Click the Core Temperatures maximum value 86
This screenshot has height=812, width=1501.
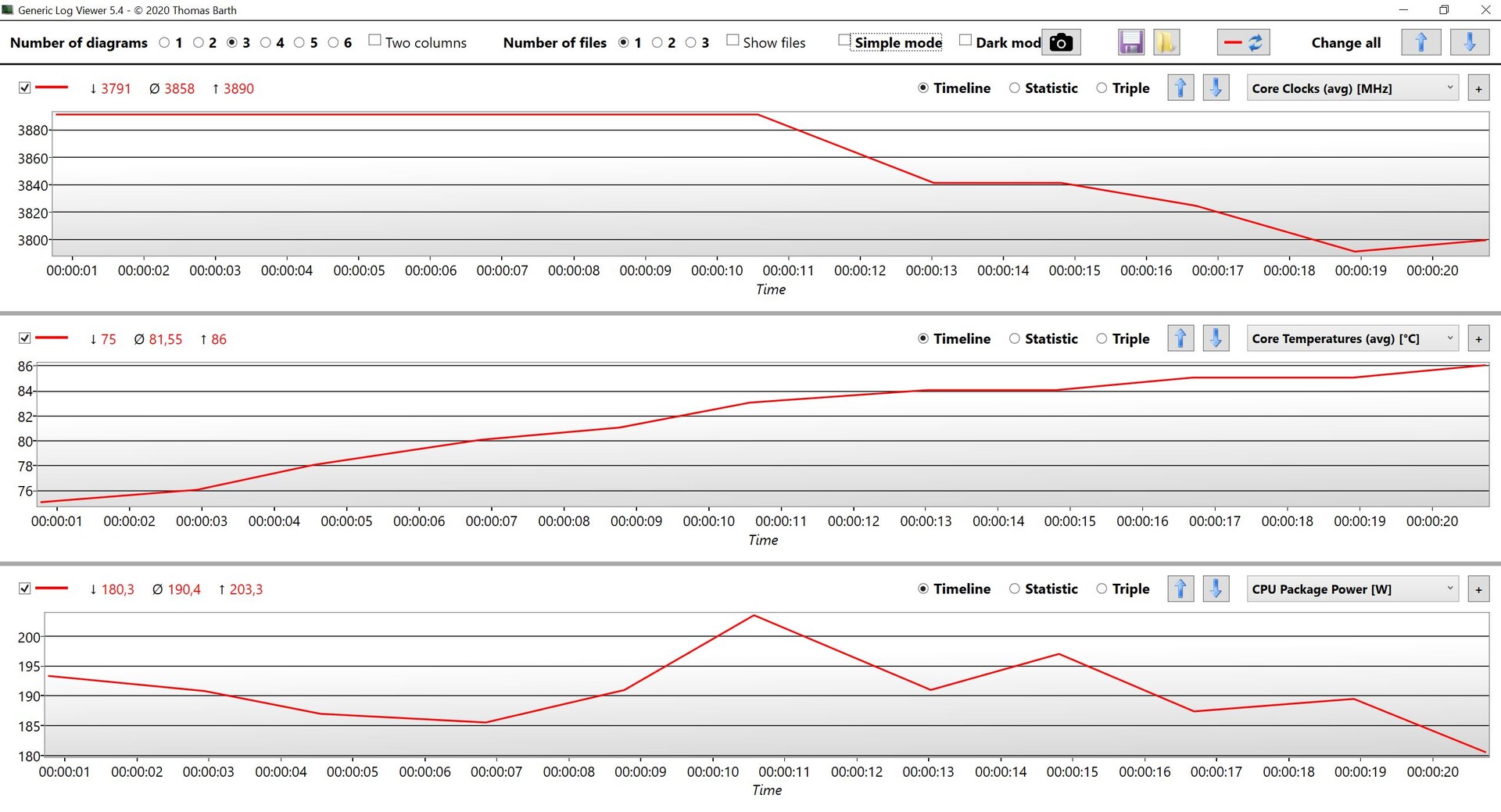(219, 339)
